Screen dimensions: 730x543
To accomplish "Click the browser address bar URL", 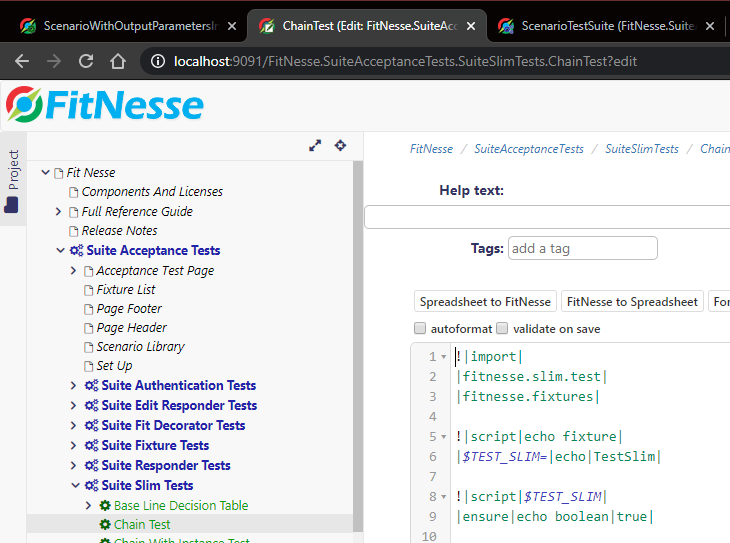I will coord(405,61).
